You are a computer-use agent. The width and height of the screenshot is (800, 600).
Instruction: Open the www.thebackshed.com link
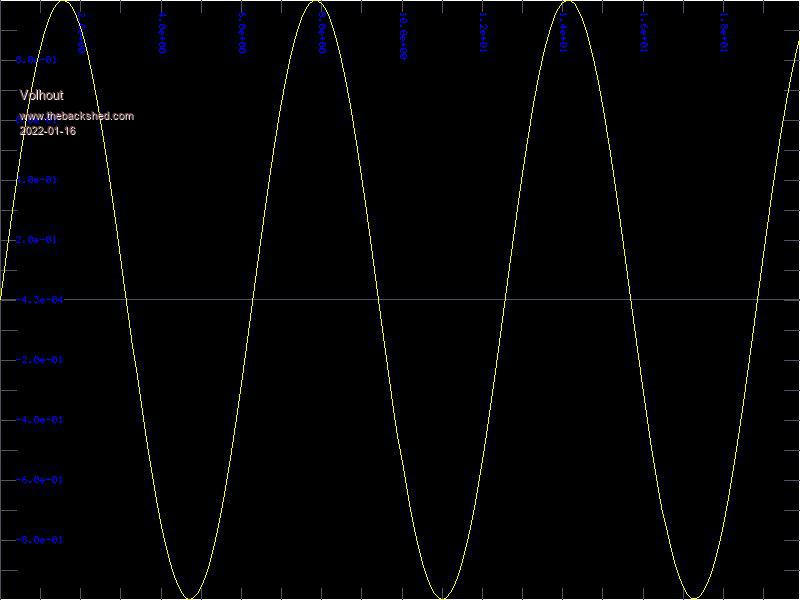pyautogui.click(x=76, y=116)
